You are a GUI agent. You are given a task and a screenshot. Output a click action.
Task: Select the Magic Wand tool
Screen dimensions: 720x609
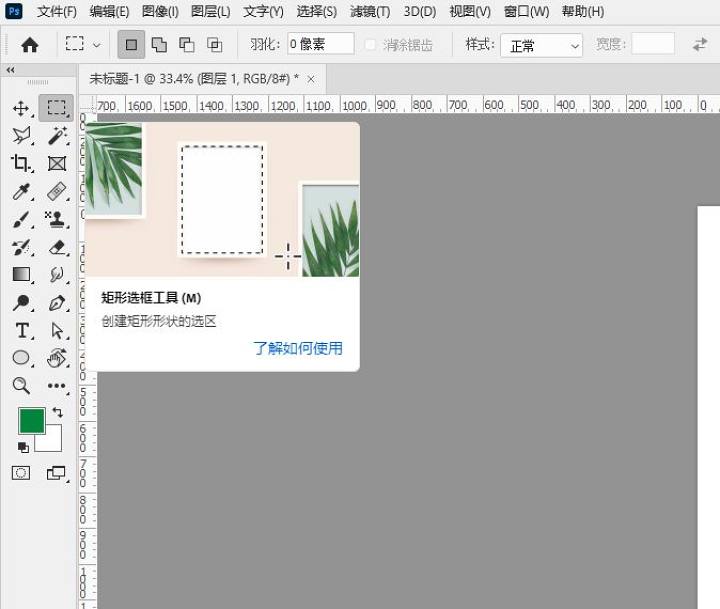[57, 135]
